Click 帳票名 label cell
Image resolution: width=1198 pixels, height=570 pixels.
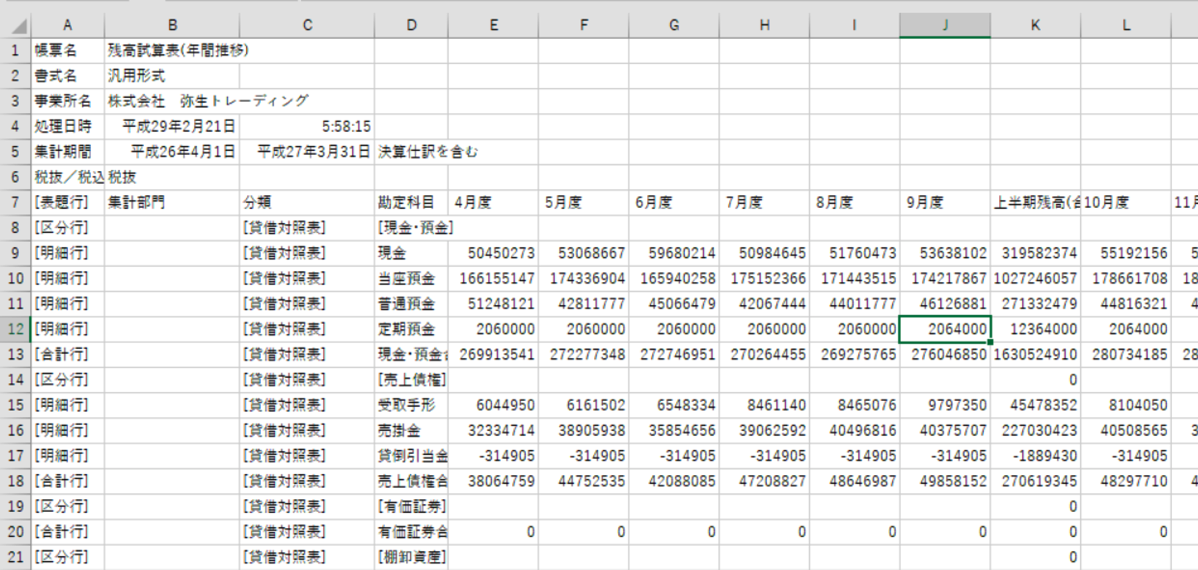pyautogui.click(x=68, y=51)
